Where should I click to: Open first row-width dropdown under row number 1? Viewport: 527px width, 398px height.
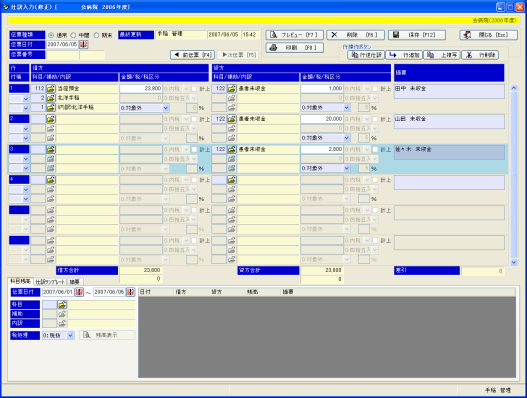click(x=26, y=99)
